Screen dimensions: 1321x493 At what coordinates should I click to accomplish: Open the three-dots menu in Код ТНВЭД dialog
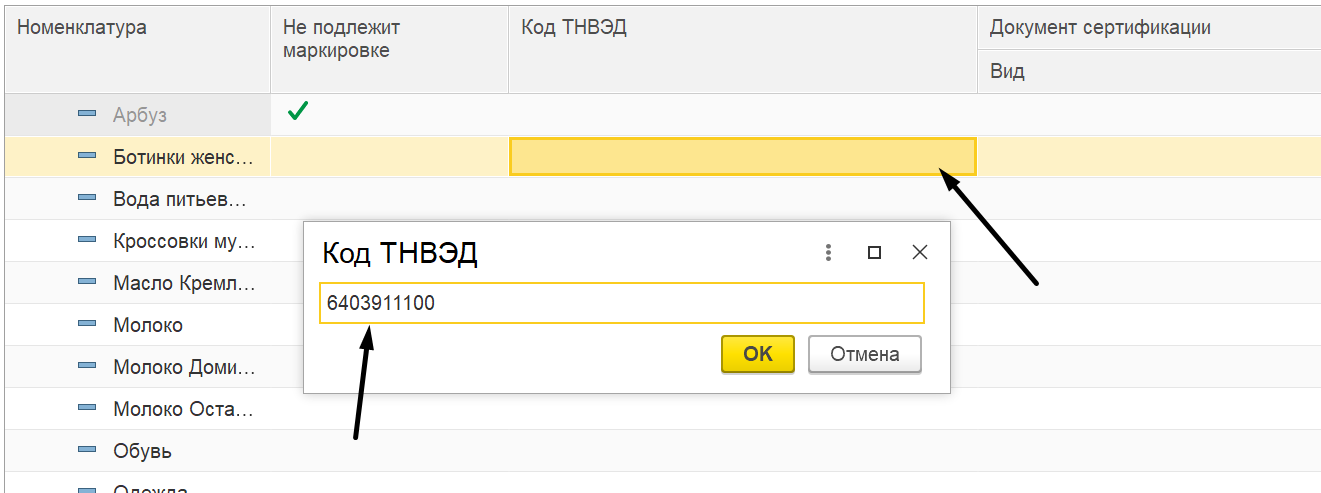coord(828,253)
